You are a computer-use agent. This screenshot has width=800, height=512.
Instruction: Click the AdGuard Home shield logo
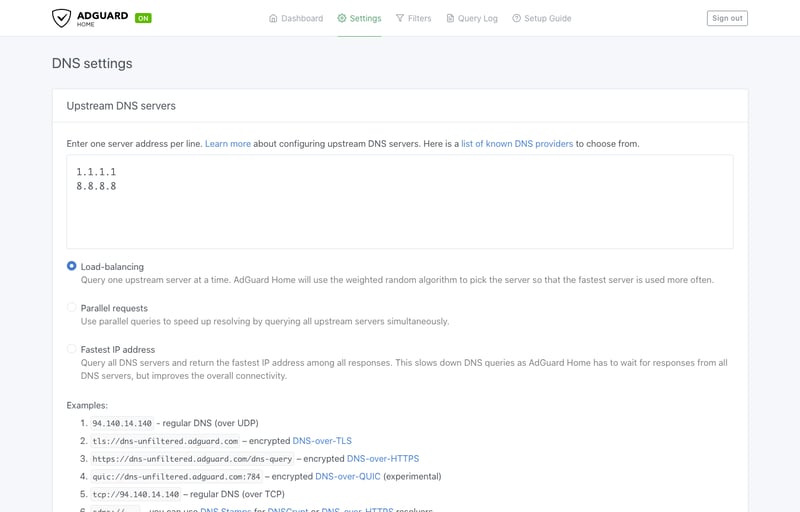62,18
